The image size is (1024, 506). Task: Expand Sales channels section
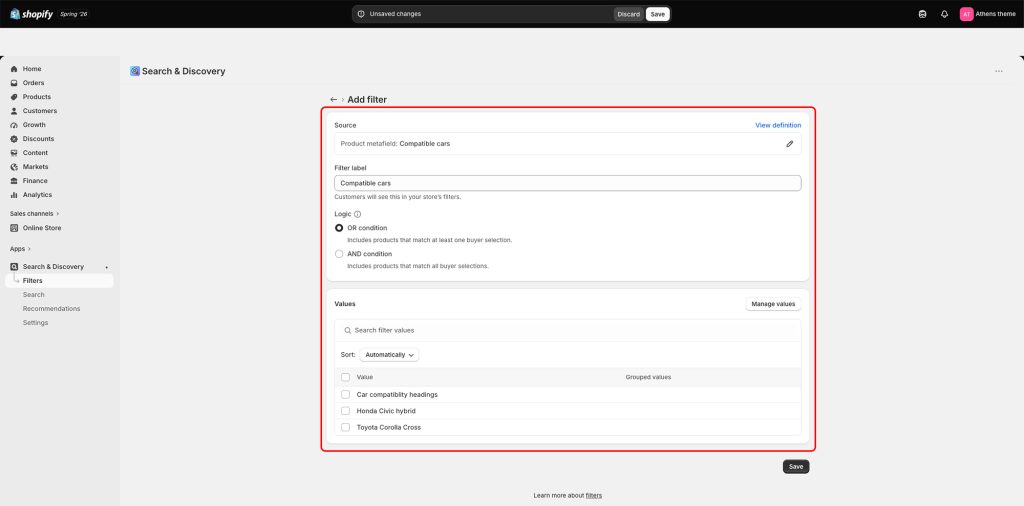coord(34,213)
